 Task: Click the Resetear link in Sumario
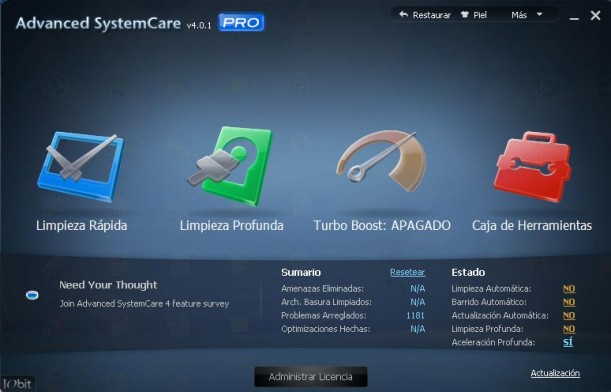click(x=407, y=272)
